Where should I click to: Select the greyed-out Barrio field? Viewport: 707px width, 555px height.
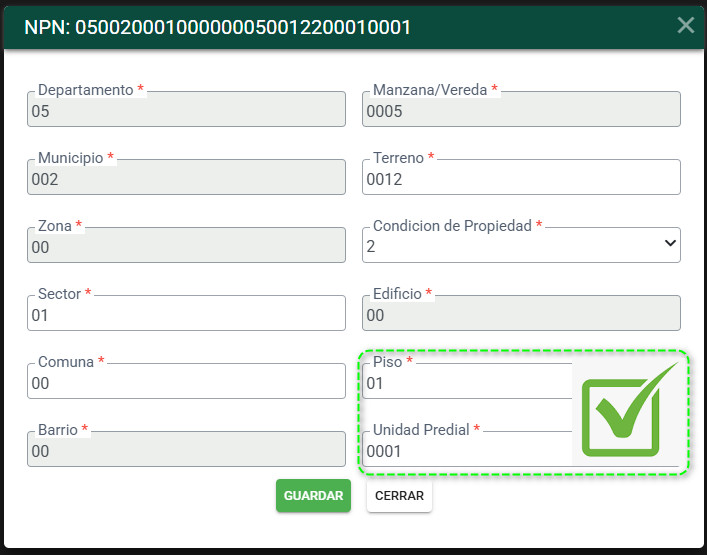pos(186,450)
